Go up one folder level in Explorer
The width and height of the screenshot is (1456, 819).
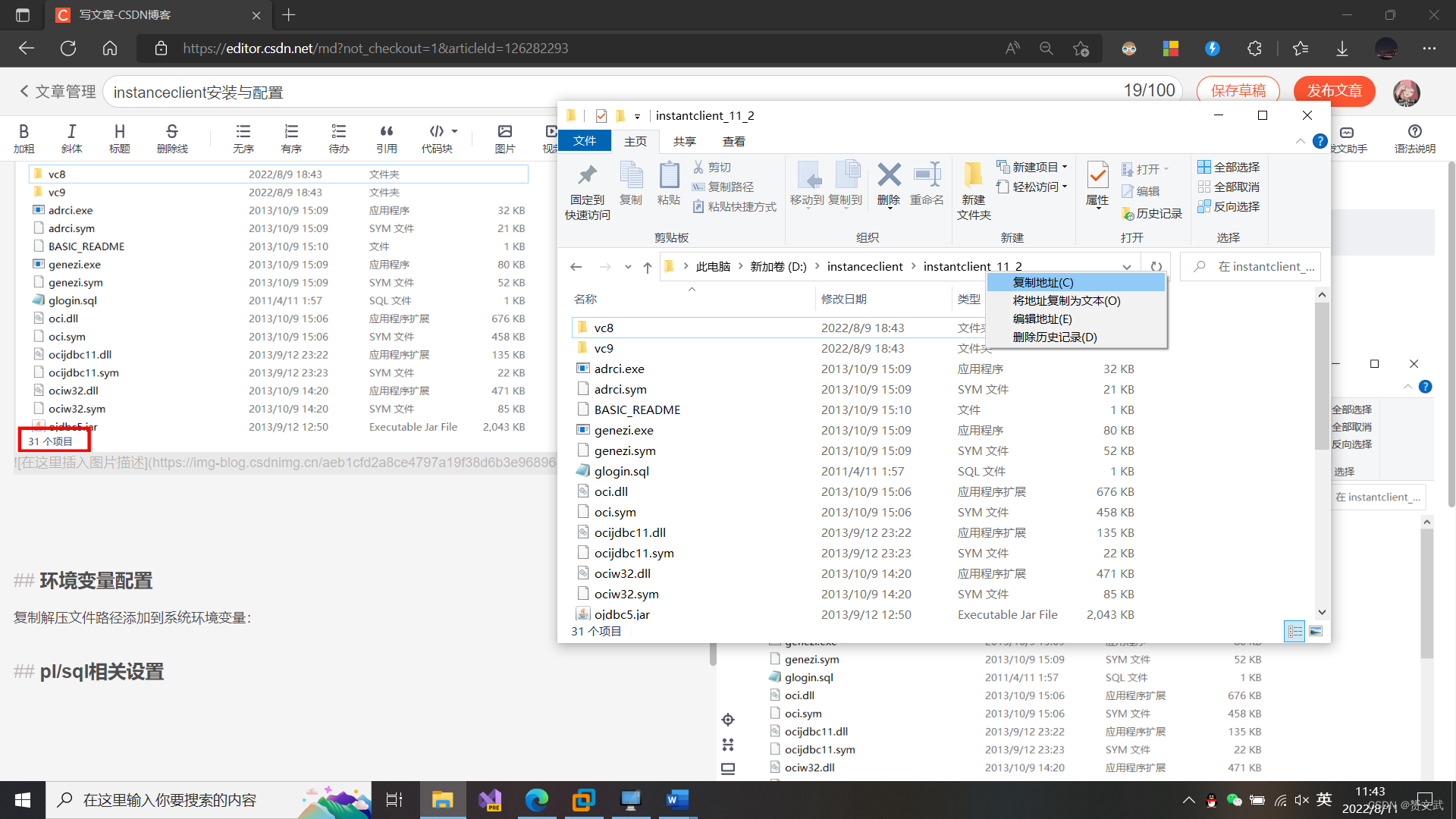tap(647, 267)
